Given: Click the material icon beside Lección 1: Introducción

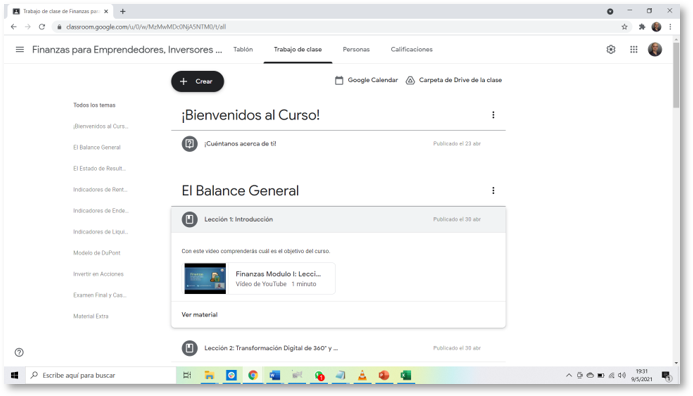Looking at the screenshot, I should coord(190,219).
